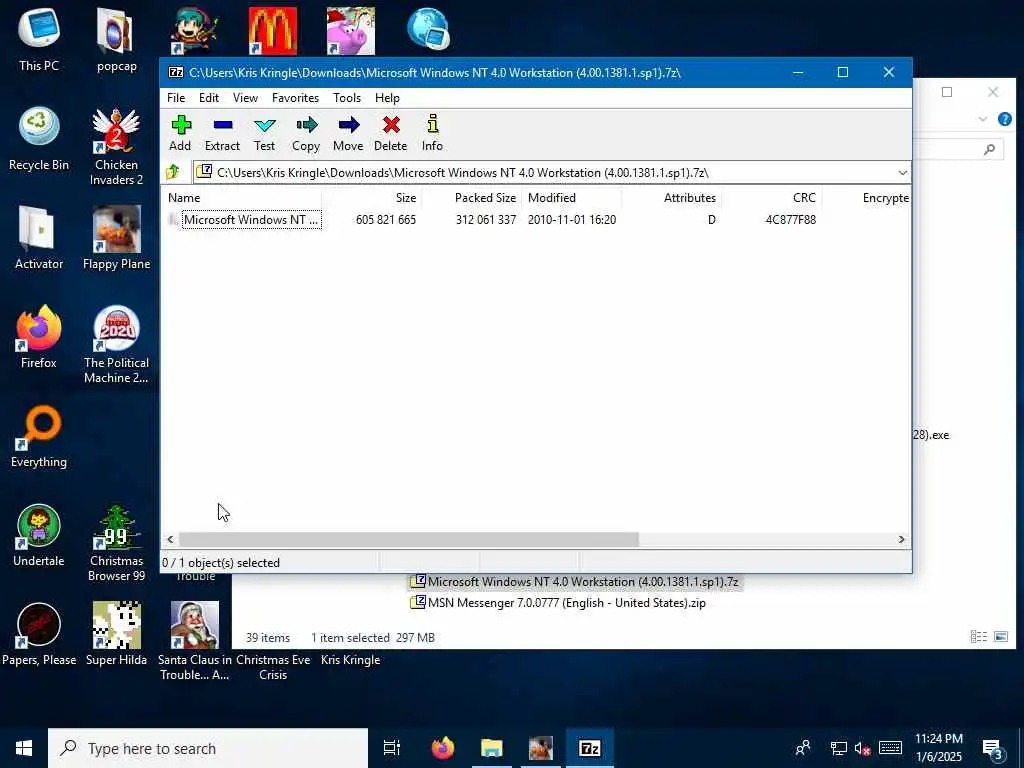The height and width of the screenshot is (768, 1024).
Task: Select MSN Messenger 7.0.0777 zip in Explorer
Action: pyautogui.click(x=558, y=603)
